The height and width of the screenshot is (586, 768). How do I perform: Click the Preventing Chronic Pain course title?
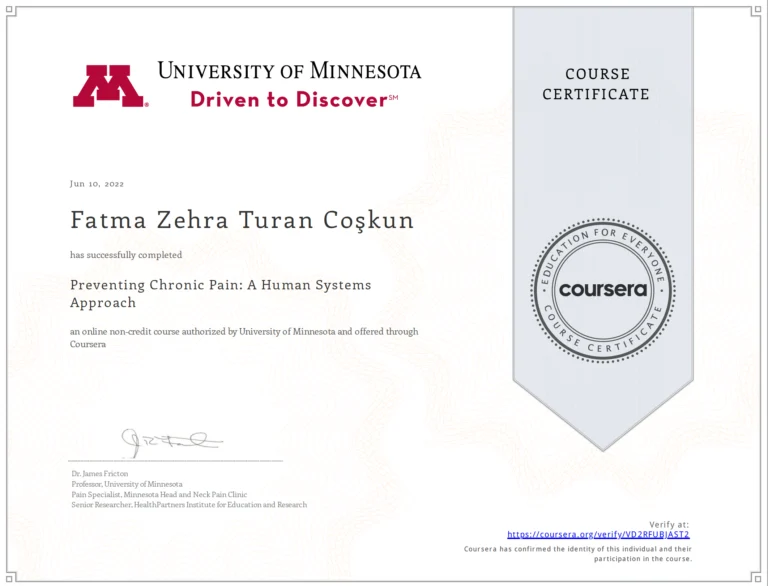(x=220, y=293)
